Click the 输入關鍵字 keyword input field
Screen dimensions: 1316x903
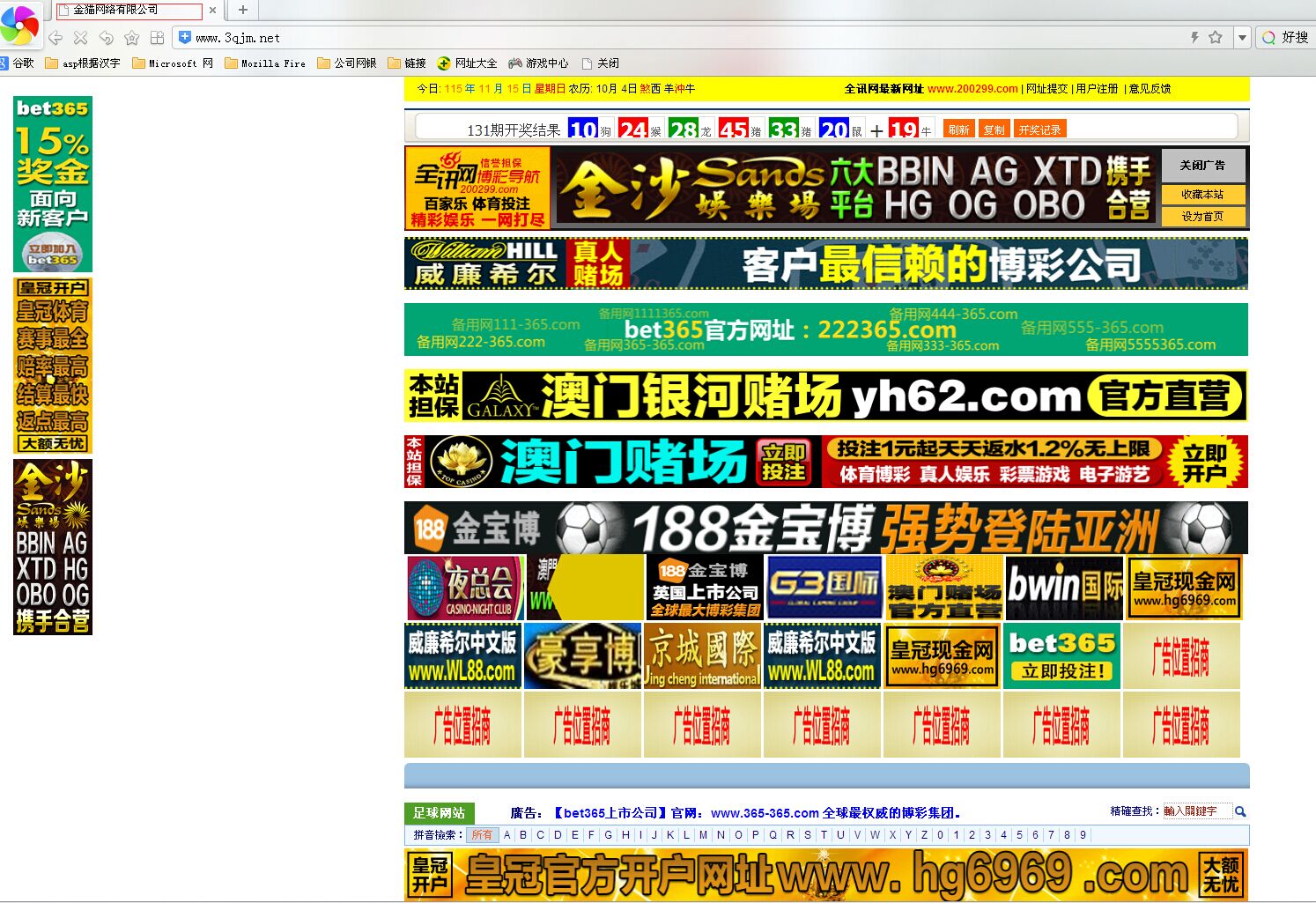coord(1196,811)
